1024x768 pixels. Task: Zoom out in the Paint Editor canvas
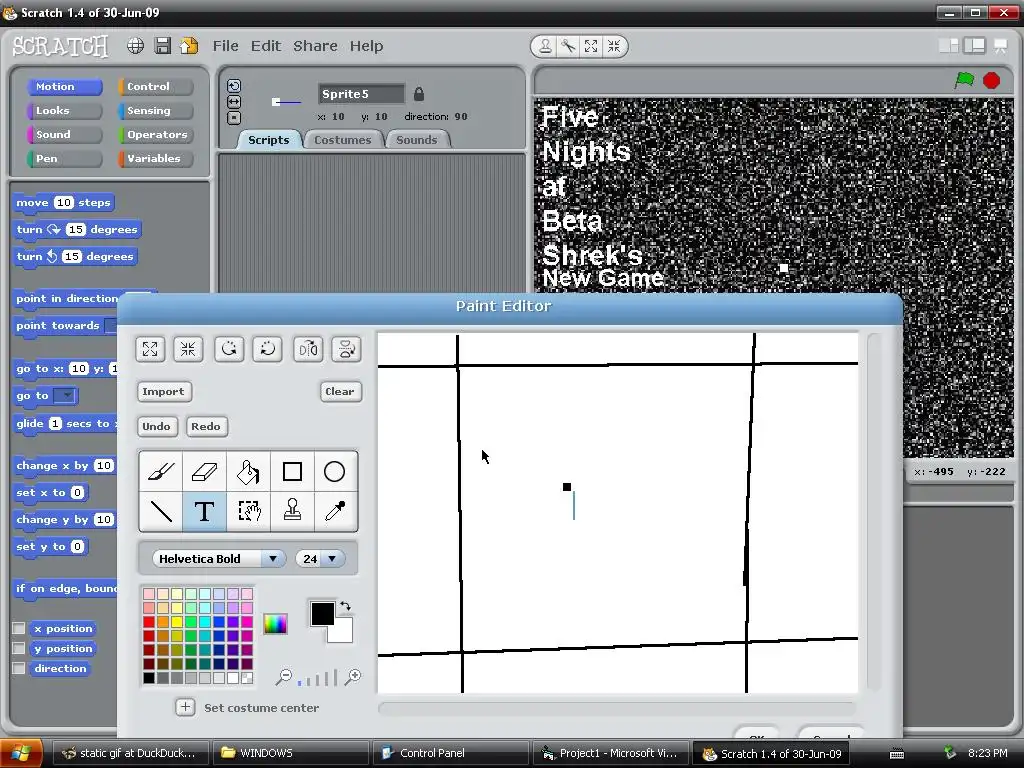(283, 677)
